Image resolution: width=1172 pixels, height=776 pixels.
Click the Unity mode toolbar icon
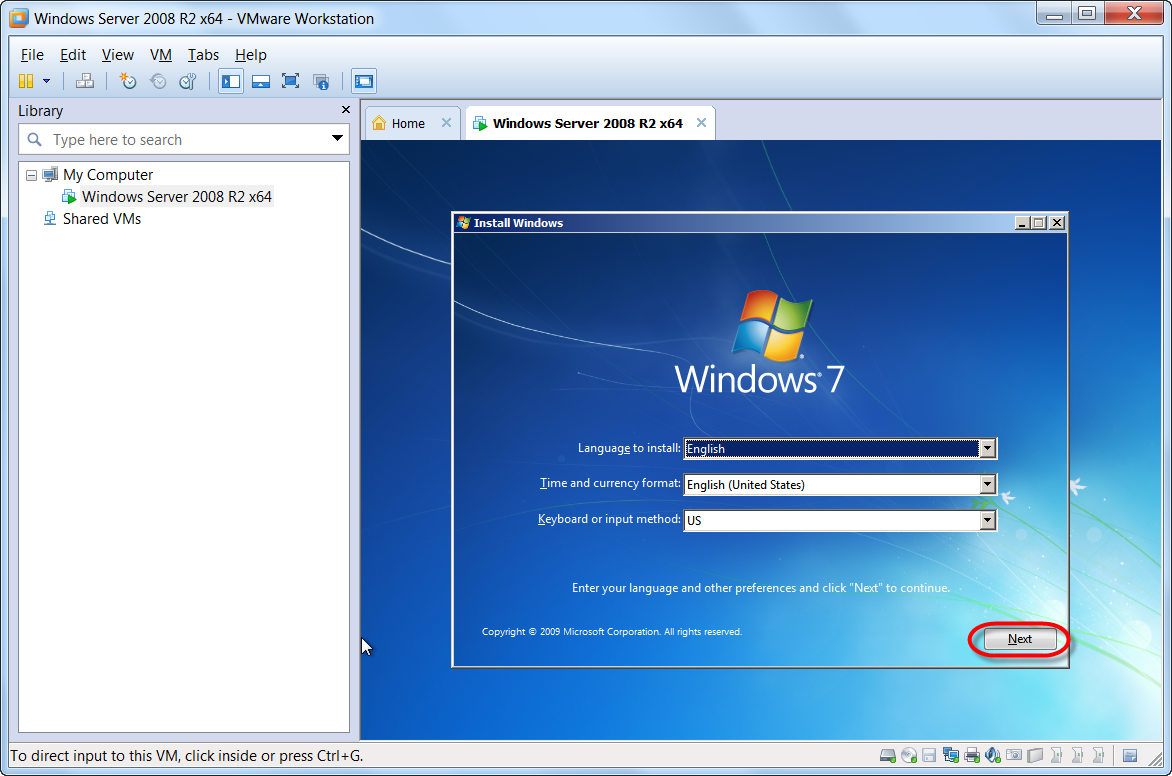click(321, 81)
